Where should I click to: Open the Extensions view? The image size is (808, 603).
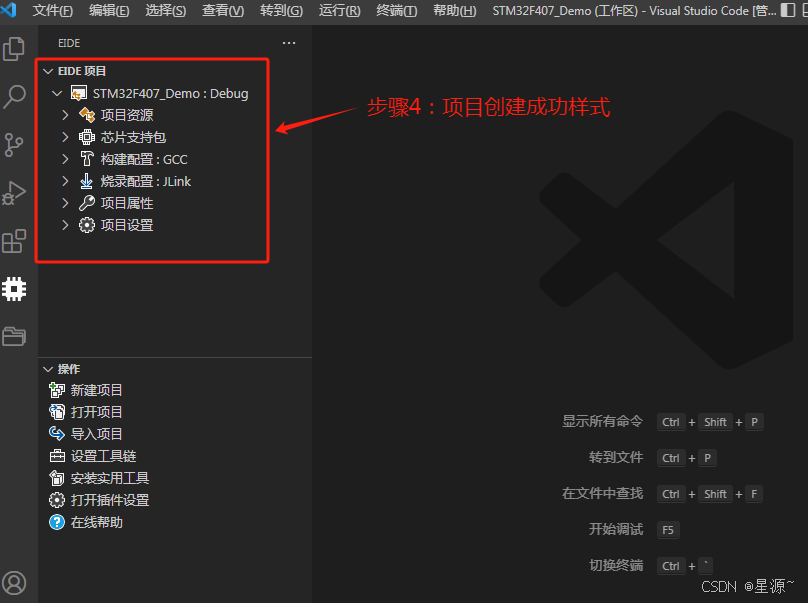coord(14,241)
